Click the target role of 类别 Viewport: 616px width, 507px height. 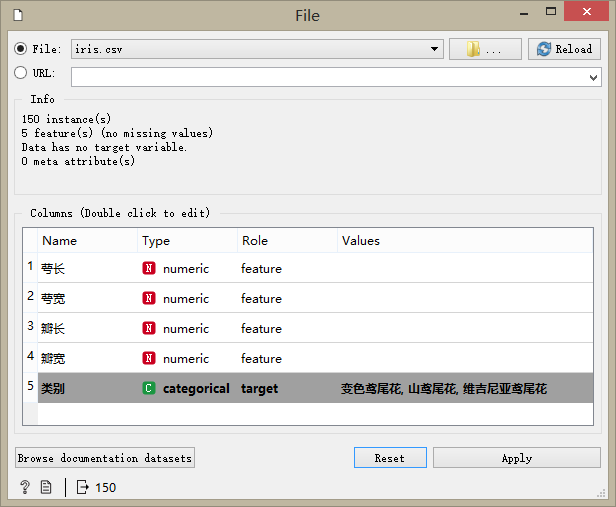(x=260, y=388)
